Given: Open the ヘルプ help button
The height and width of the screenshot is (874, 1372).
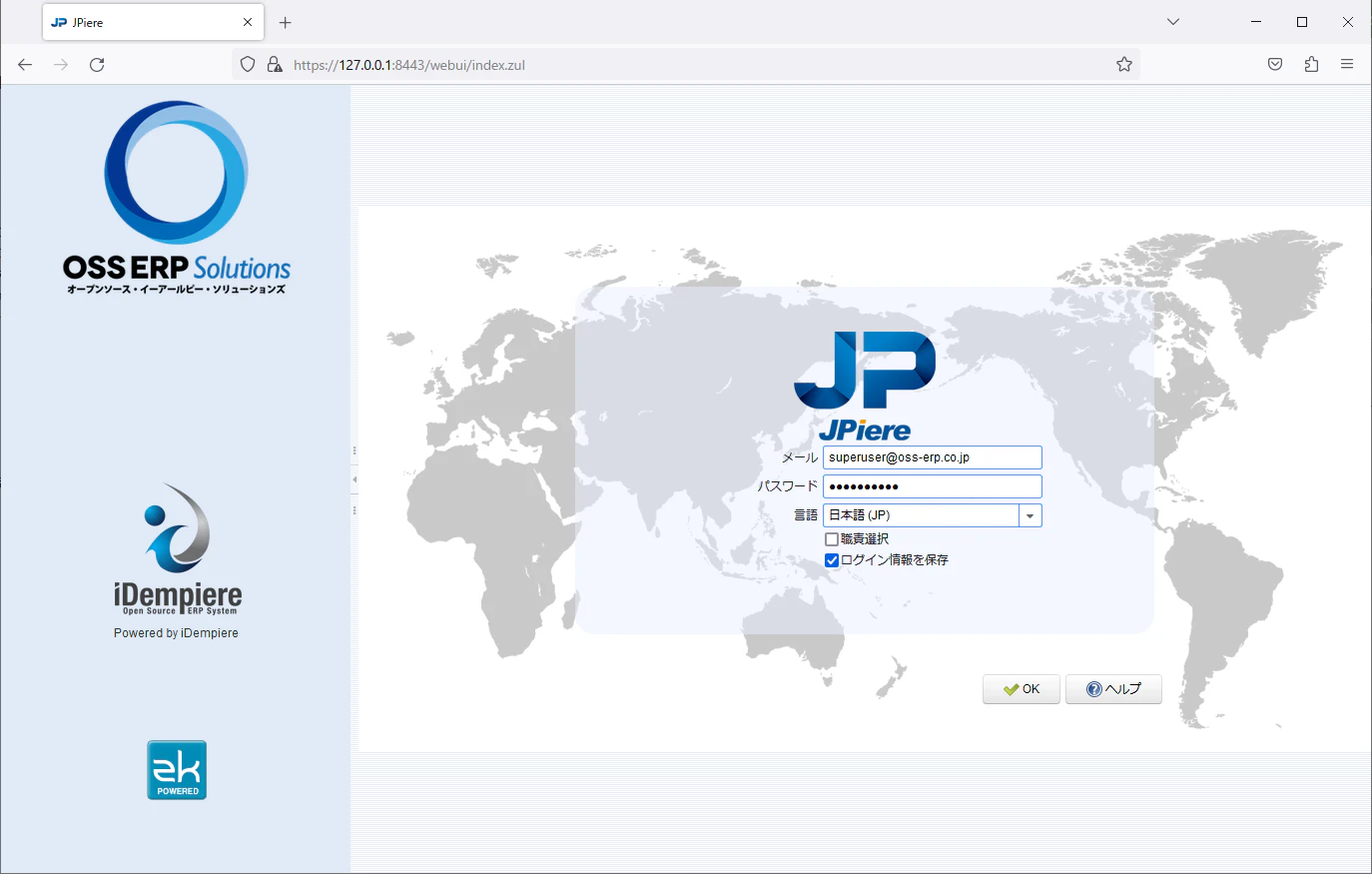Looking at the screenshot, I should tap(1113, 689).
